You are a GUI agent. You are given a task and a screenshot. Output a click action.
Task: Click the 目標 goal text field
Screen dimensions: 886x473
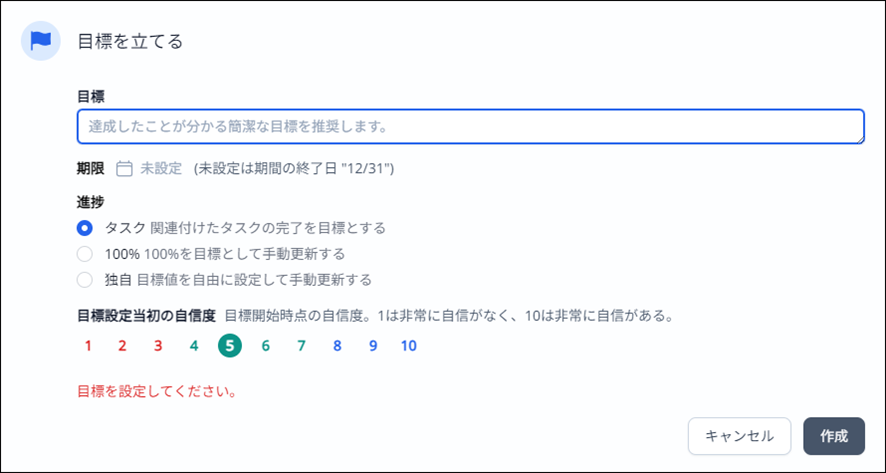(471, 126)
